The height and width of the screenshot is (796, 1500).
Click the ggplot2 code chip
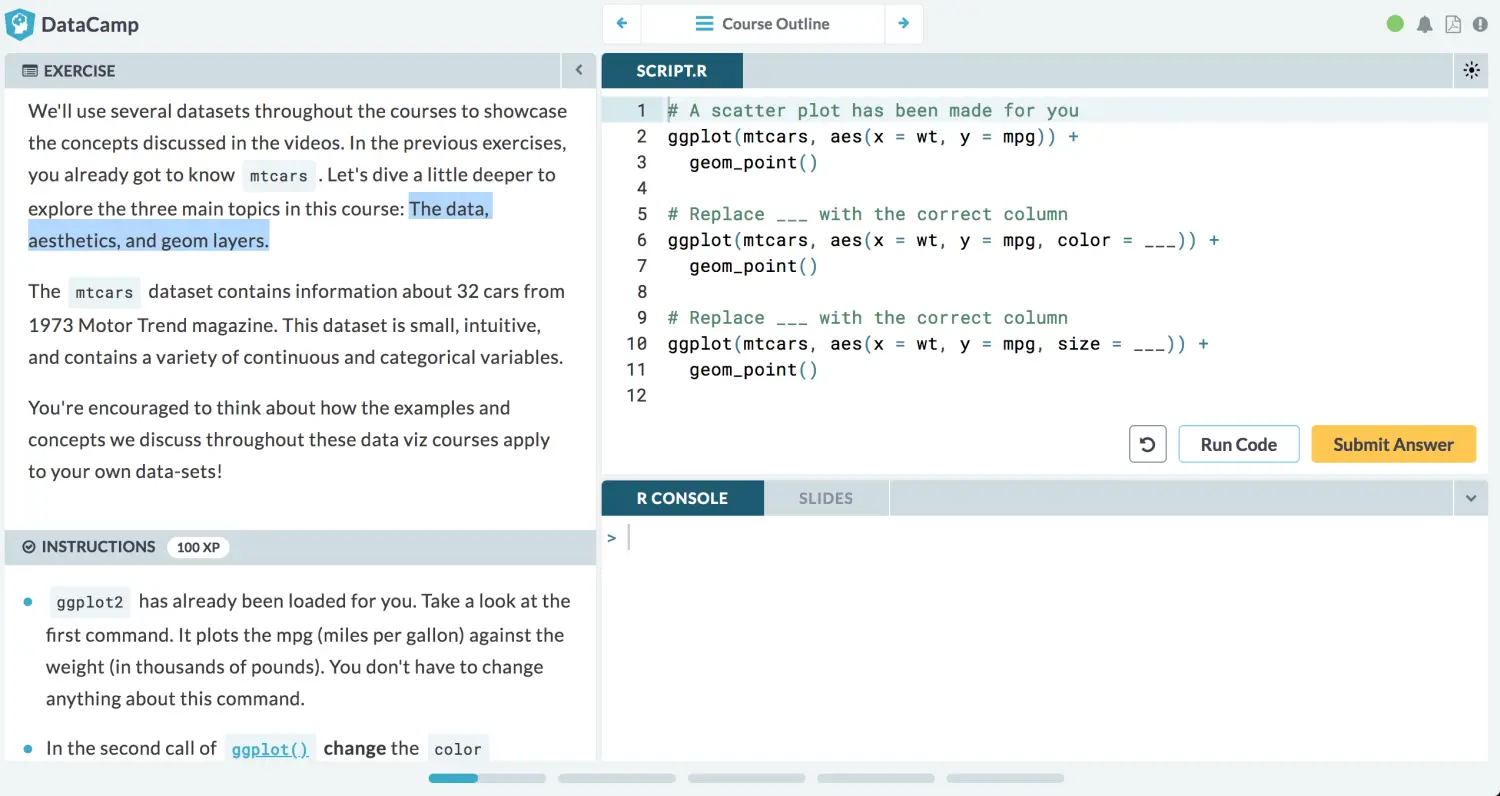[x=90, y=602]
